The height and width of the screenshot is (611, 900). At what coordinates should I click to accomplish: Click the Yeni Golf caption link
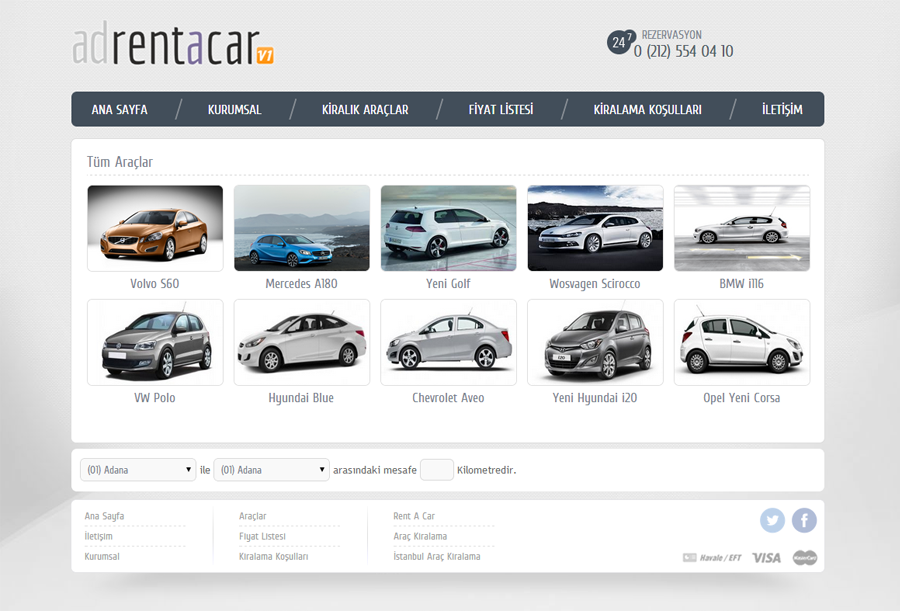448,284
